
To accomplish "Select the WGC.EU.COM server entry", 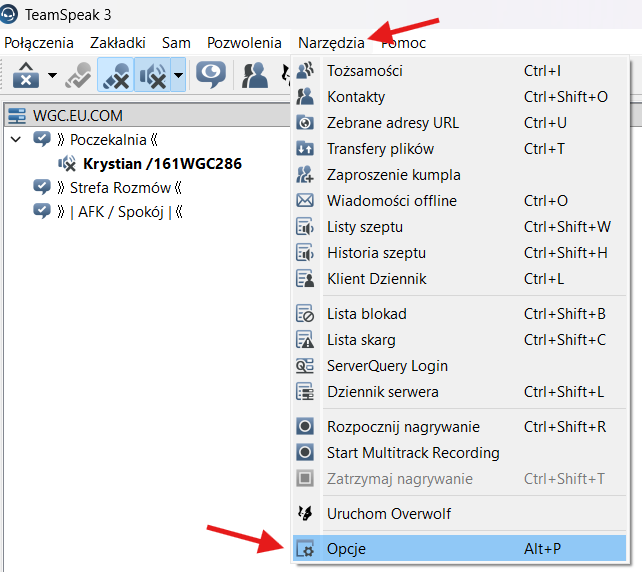I will pos(77,116).
